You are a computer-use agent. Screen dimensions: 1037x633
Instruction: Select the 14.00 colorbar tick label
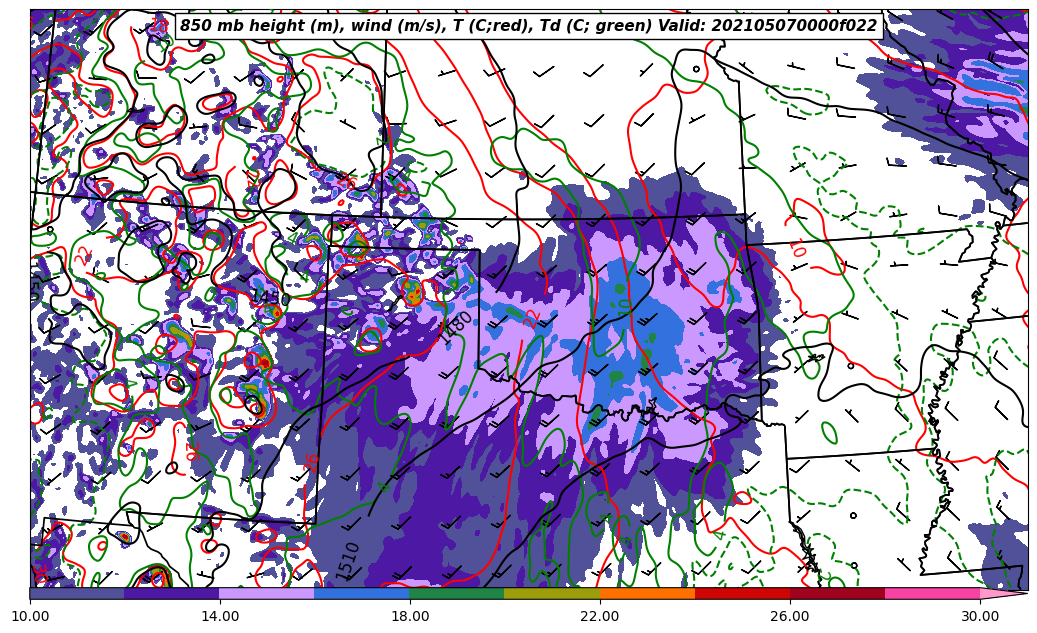(x=220, y=616)
